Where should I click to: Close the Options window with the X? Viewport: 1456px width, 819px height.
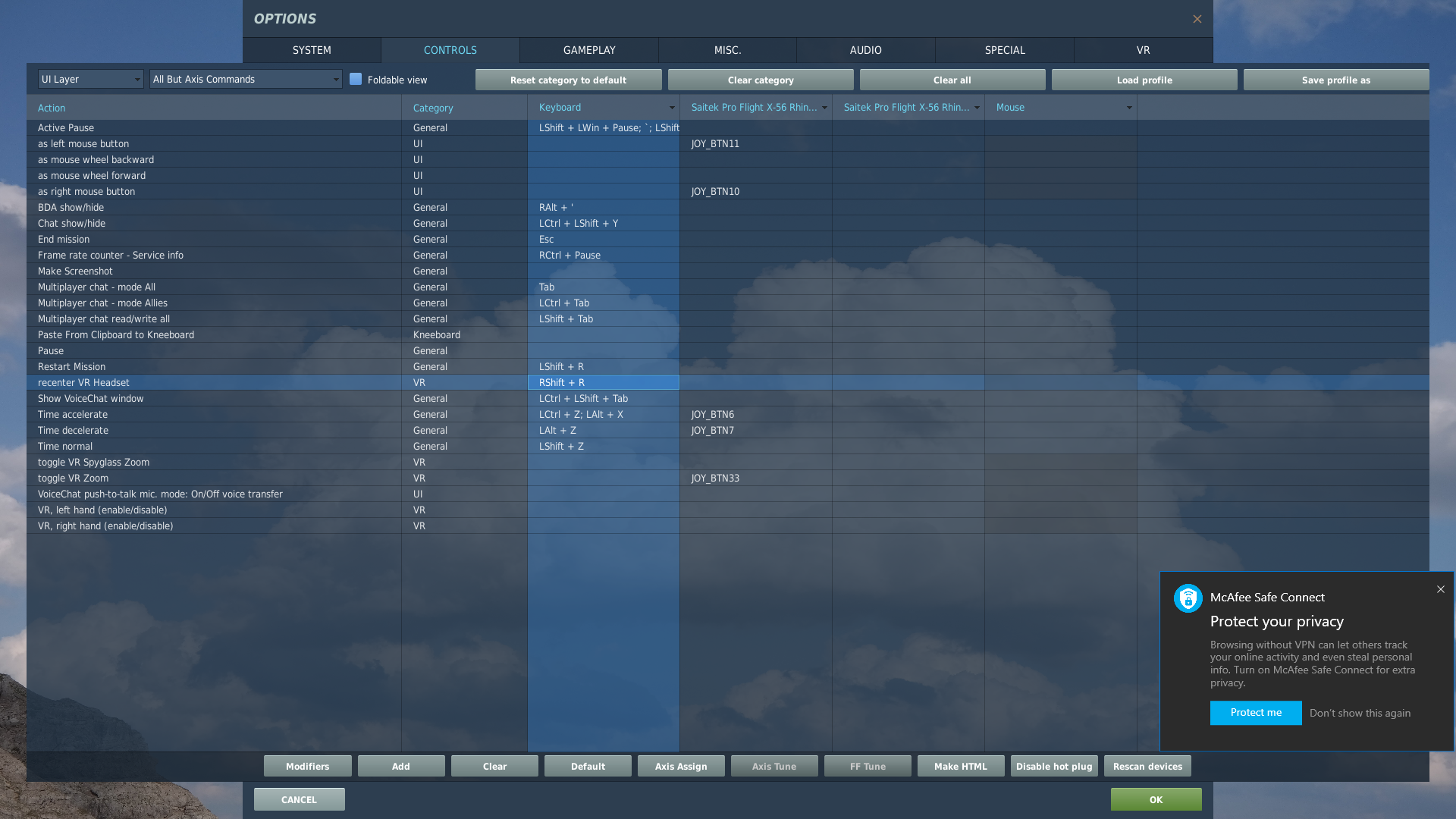pos(1197,19)
